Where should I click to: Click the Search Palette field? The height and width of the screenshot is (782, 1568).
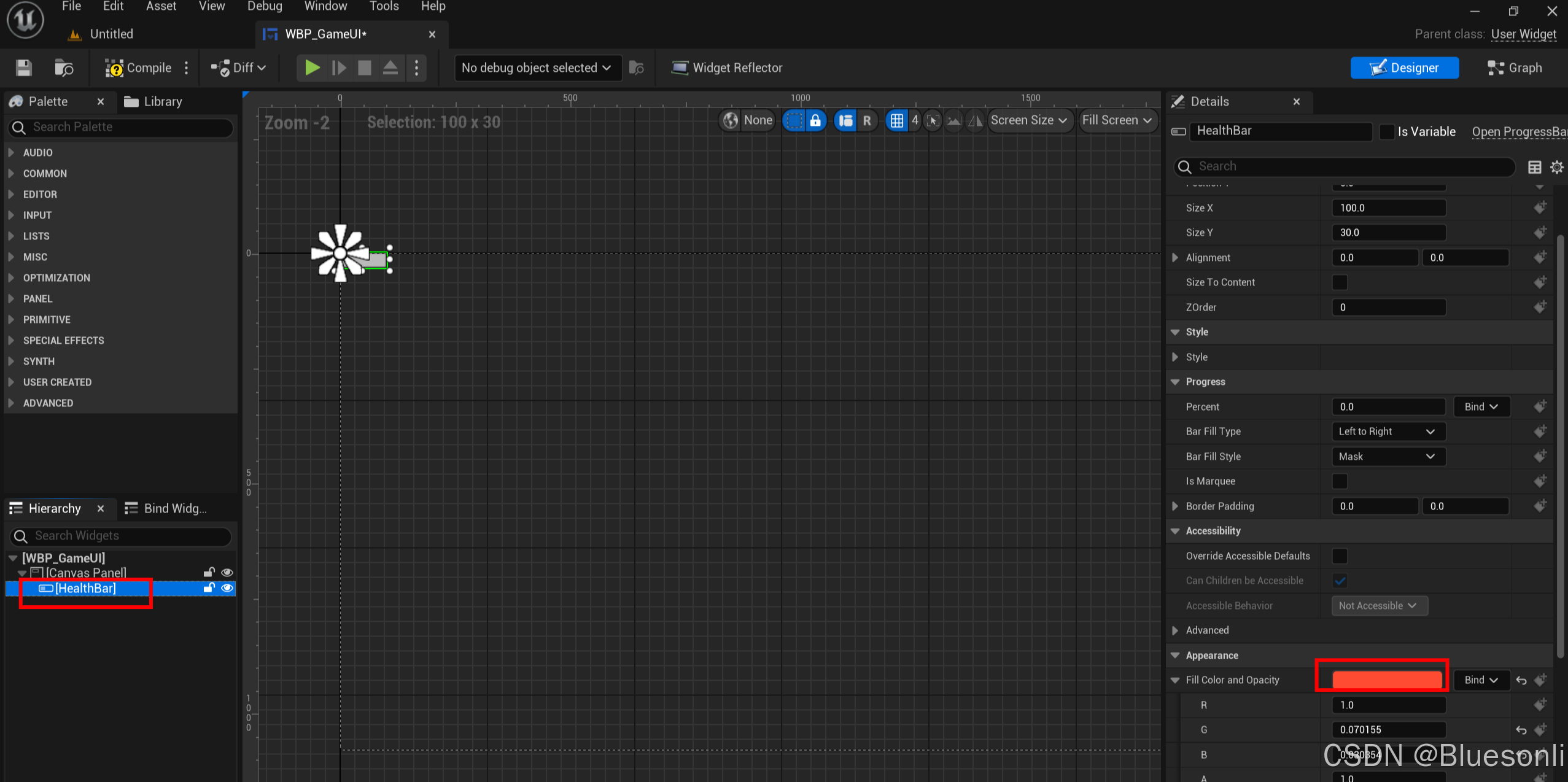click(x=122, y=127)
